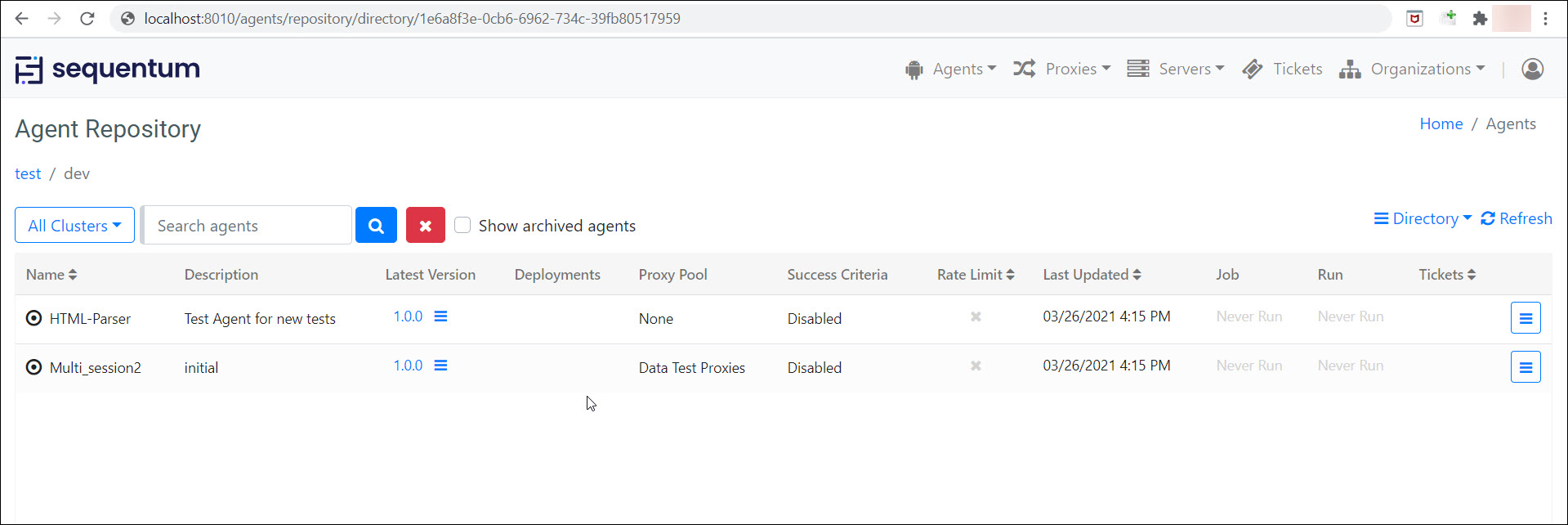Click the browser address bar URL
This screenshot has height=525, width=1568.
tap(412, 18)
